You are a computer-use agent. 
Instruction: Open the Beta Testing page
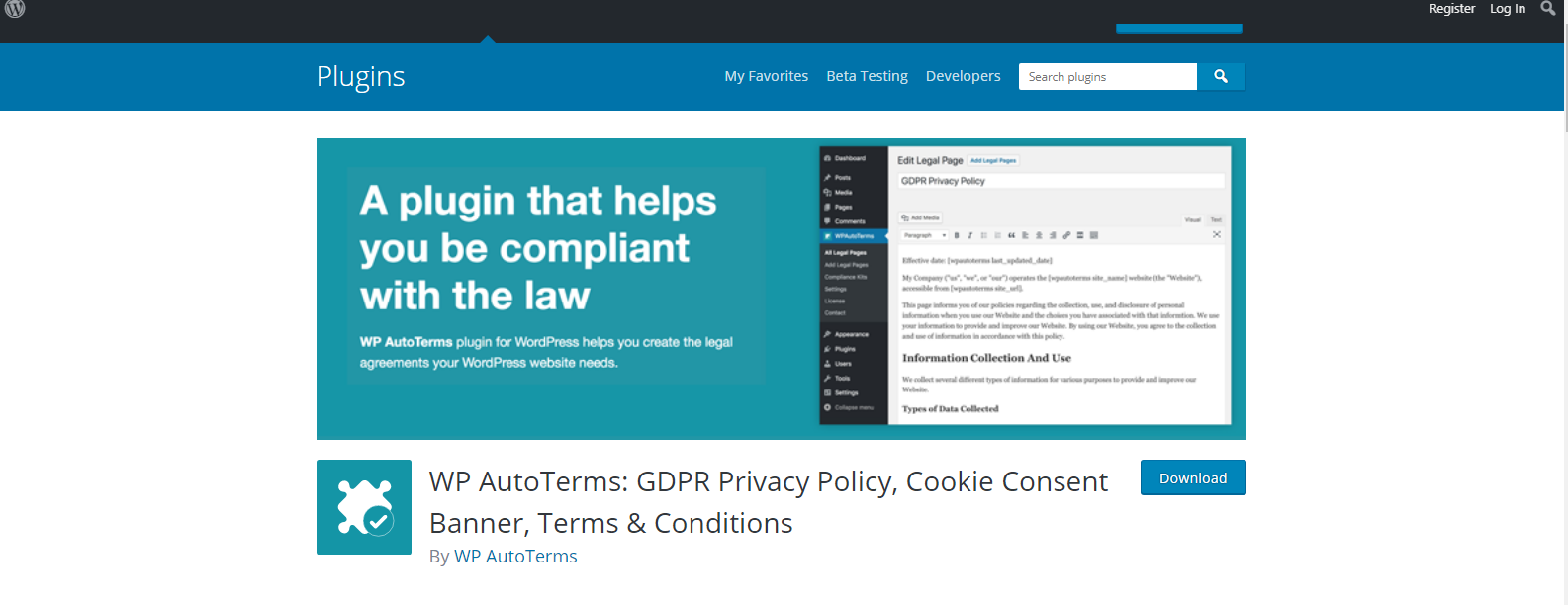click(867, 76)
